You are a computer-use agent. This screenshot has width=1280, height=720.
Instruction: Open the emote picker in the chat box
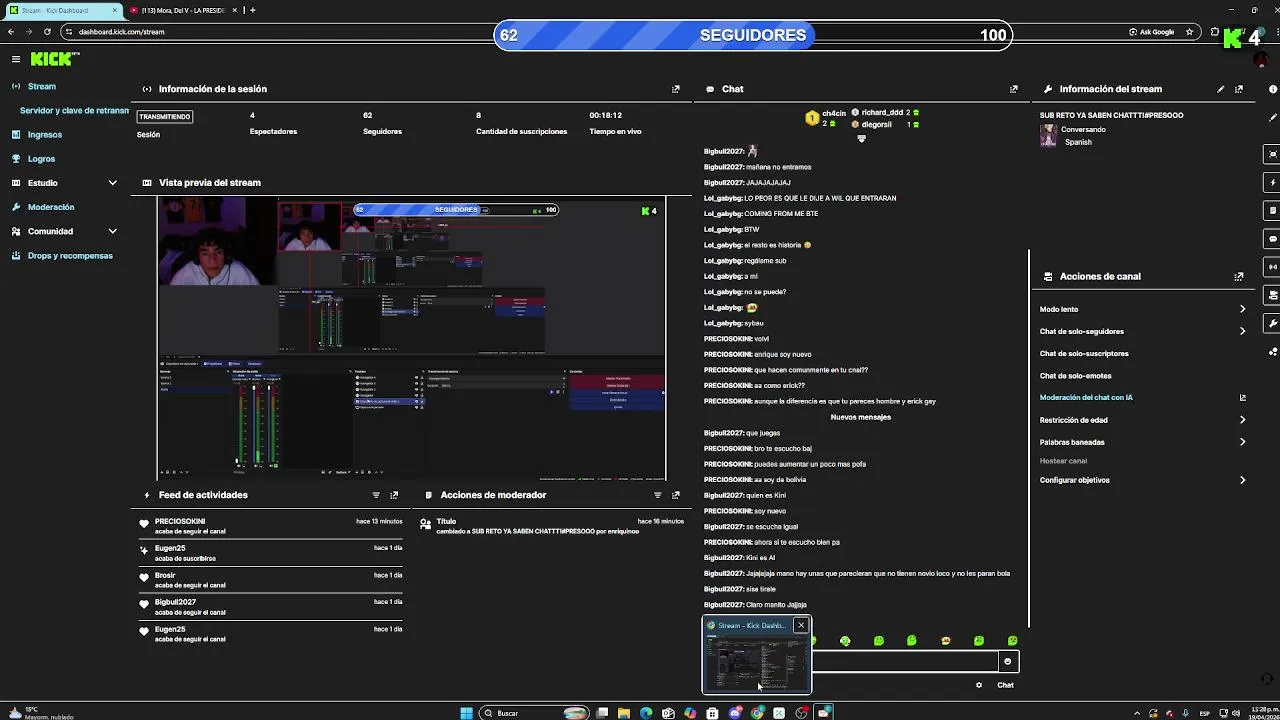tap(1007, 661)
